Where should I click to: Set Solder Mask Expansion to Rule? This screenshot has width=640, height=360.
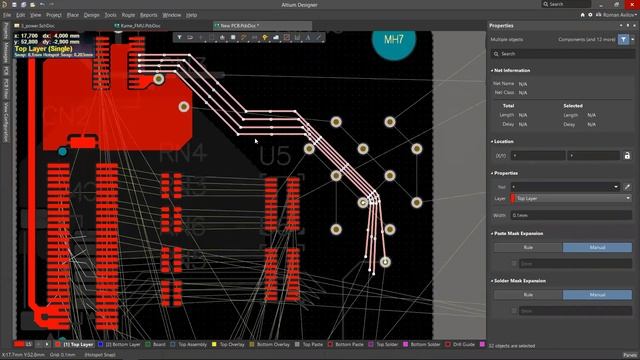tap(528, 295)
